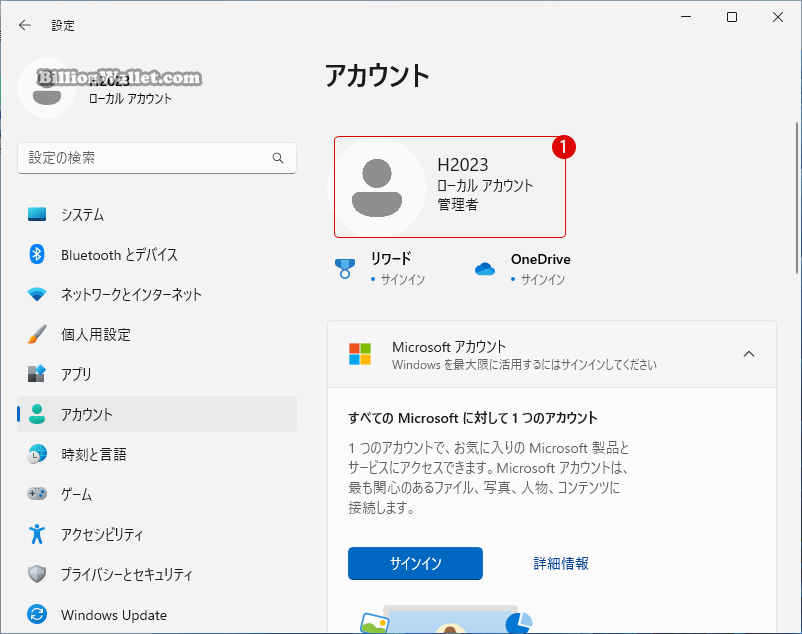Screen dimensions: 802x634
Task: Click the 管理者 label in the profile card
Action: pos(458,205)
